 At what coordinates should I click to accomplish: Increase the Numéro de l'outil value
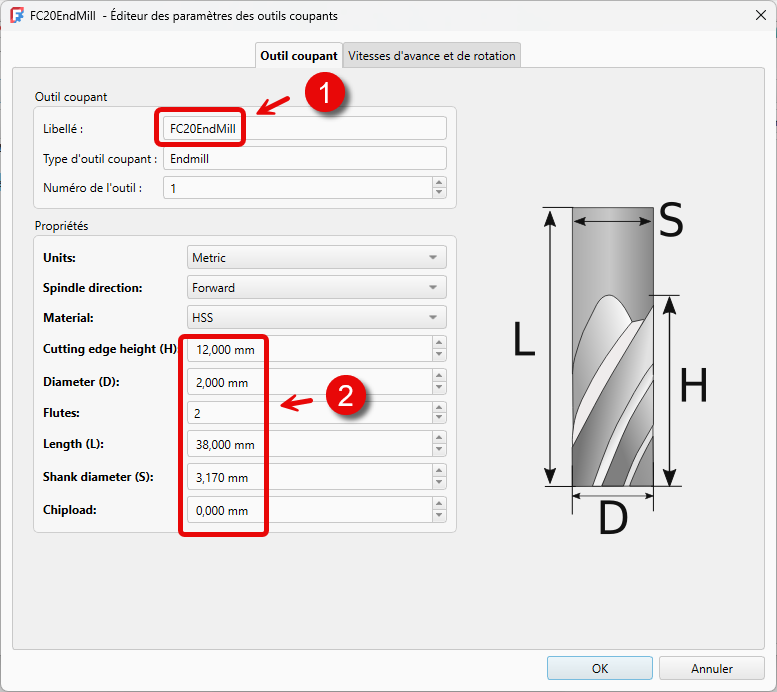pyautogui.click(x=439, y=182)
